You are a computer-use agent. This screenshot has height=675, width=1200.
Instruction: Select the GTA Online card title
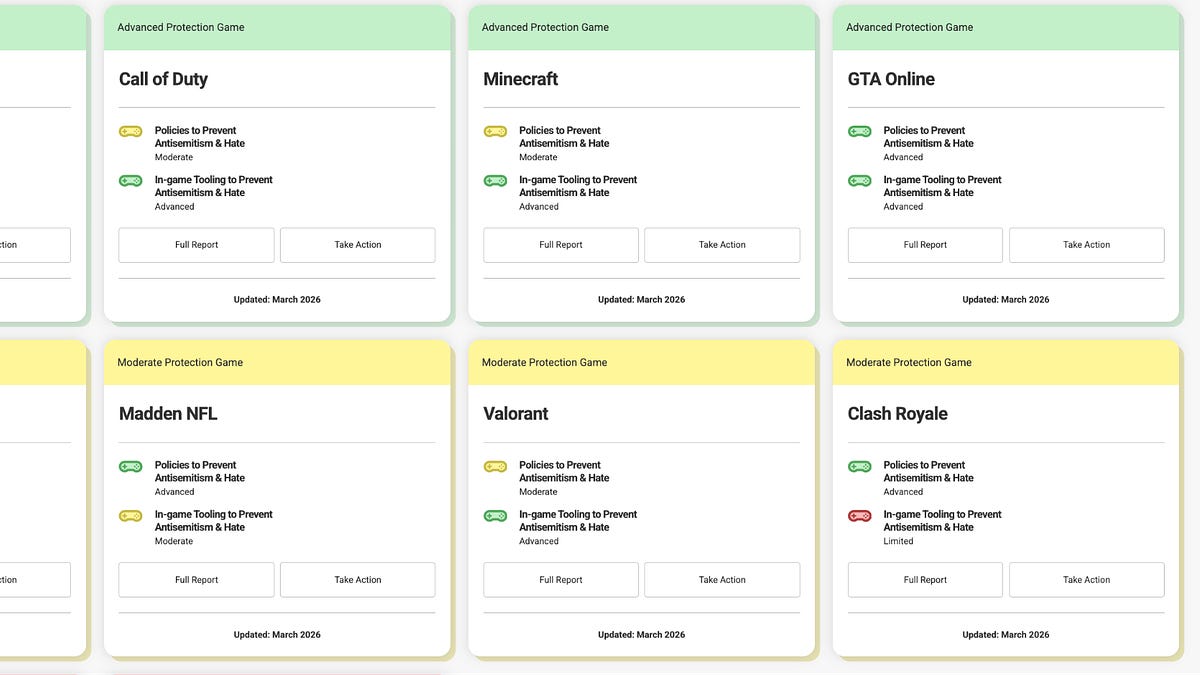891,79
